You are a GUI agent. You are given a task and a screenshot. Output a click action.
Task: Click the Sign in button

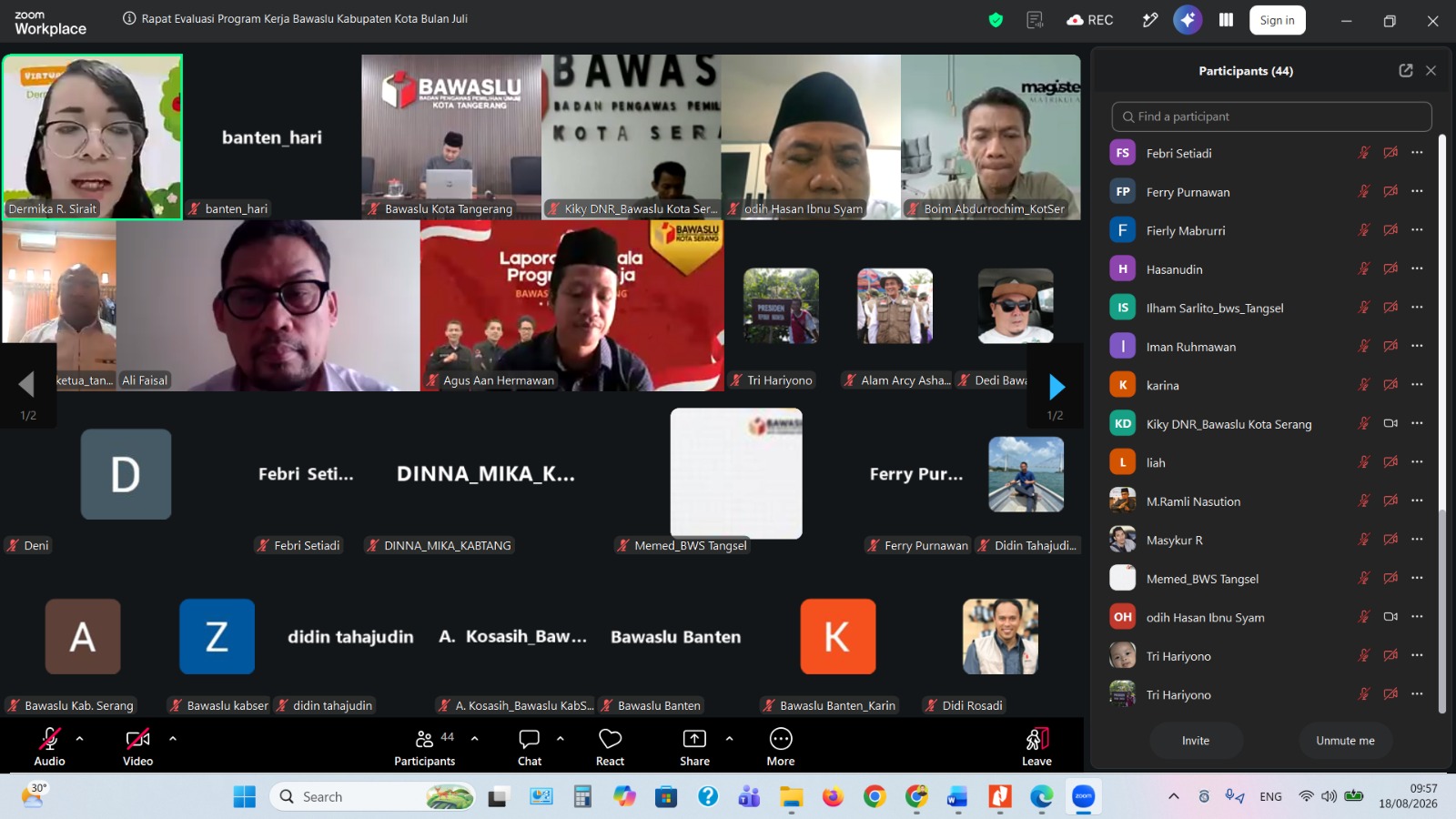click(1278, 20)
